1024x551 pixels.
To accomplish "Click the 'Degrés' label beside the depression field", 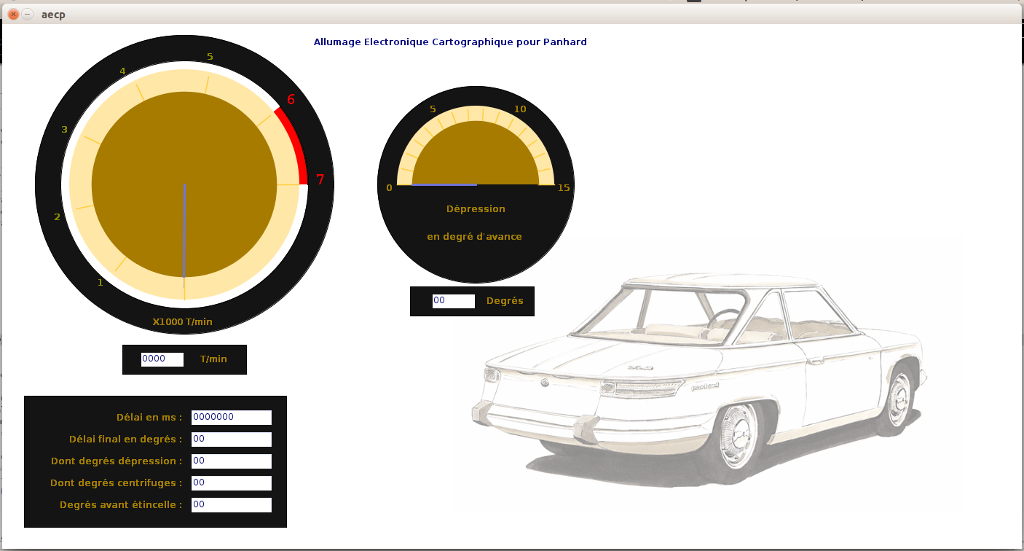I will [505, 301].
